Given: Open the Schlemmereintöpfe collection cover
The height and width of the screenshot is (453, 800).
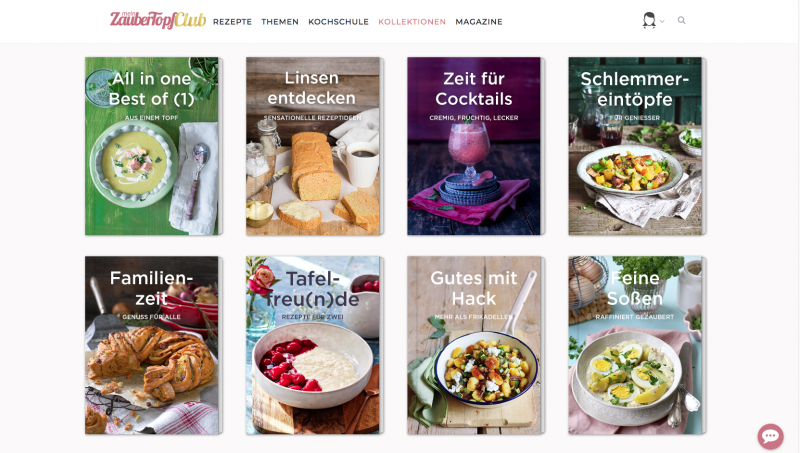Looking at the screenshot, I should tap(637, 146).
